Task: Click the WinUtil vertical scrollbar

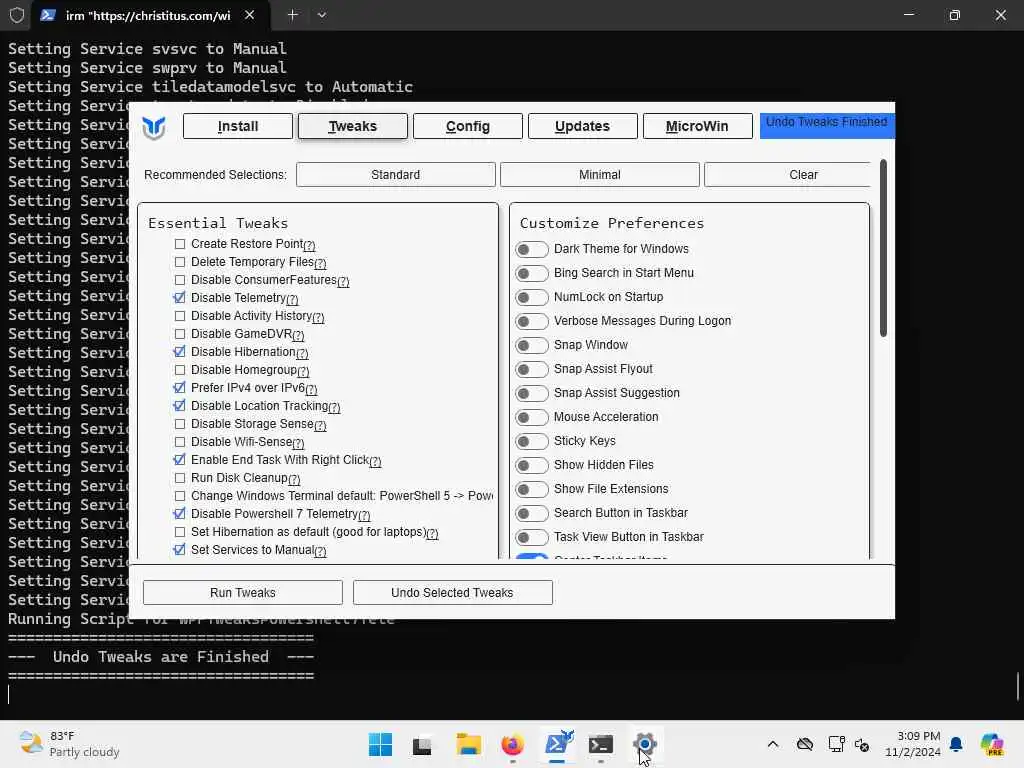Action: pos(883,248)
